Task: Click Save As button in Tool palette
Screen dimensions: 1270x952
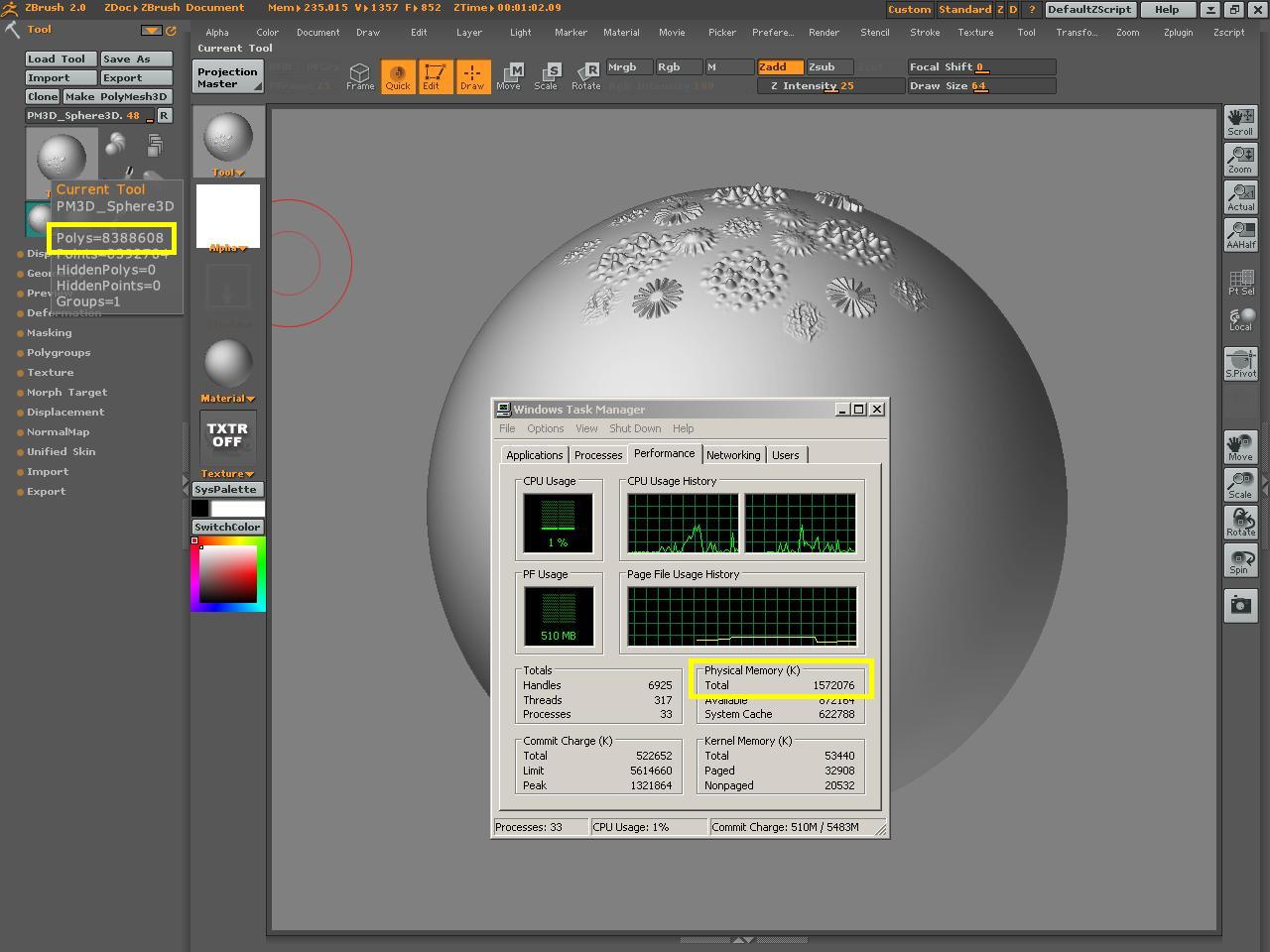Action: [137, 59]
